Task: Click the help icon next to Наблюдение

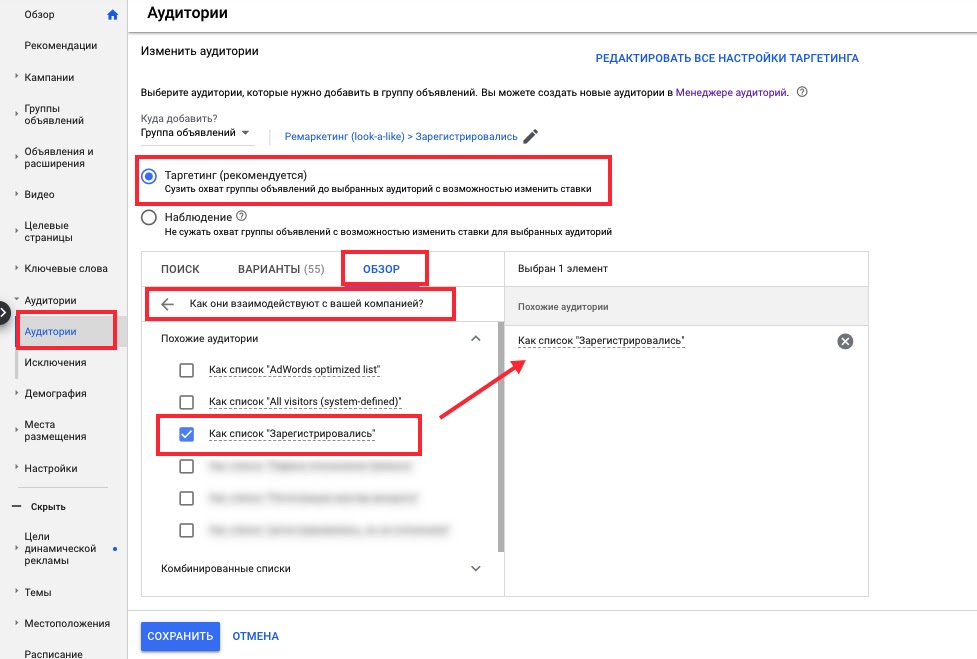Action: [241, 216]
